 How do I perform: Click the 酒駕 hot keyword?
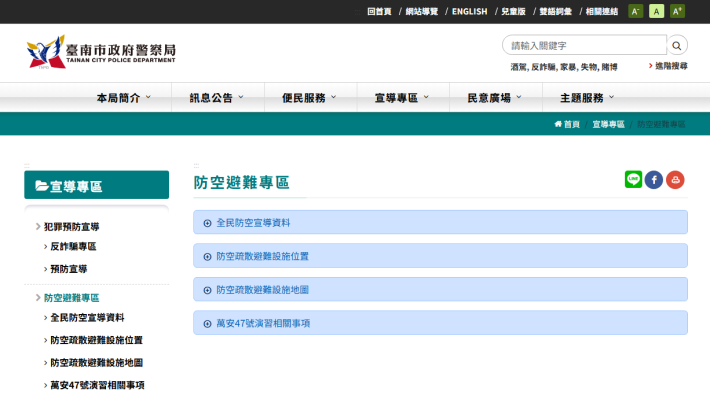[518, 67]
